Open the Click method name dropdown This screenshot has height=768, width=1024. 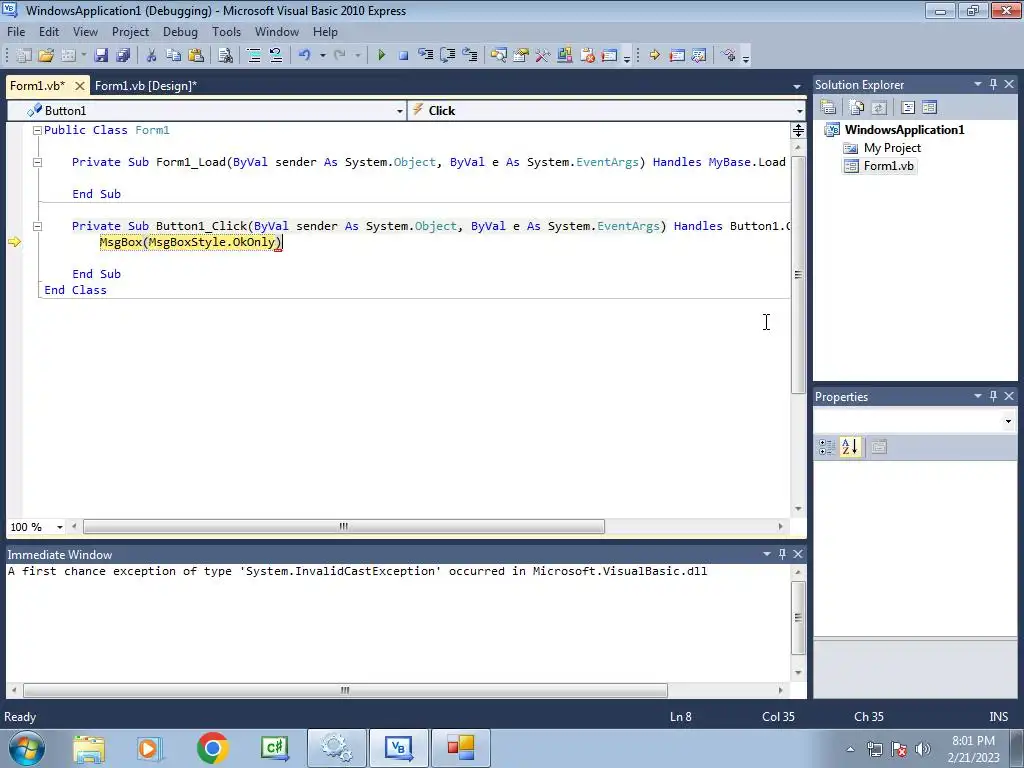(x=799, y=111)
